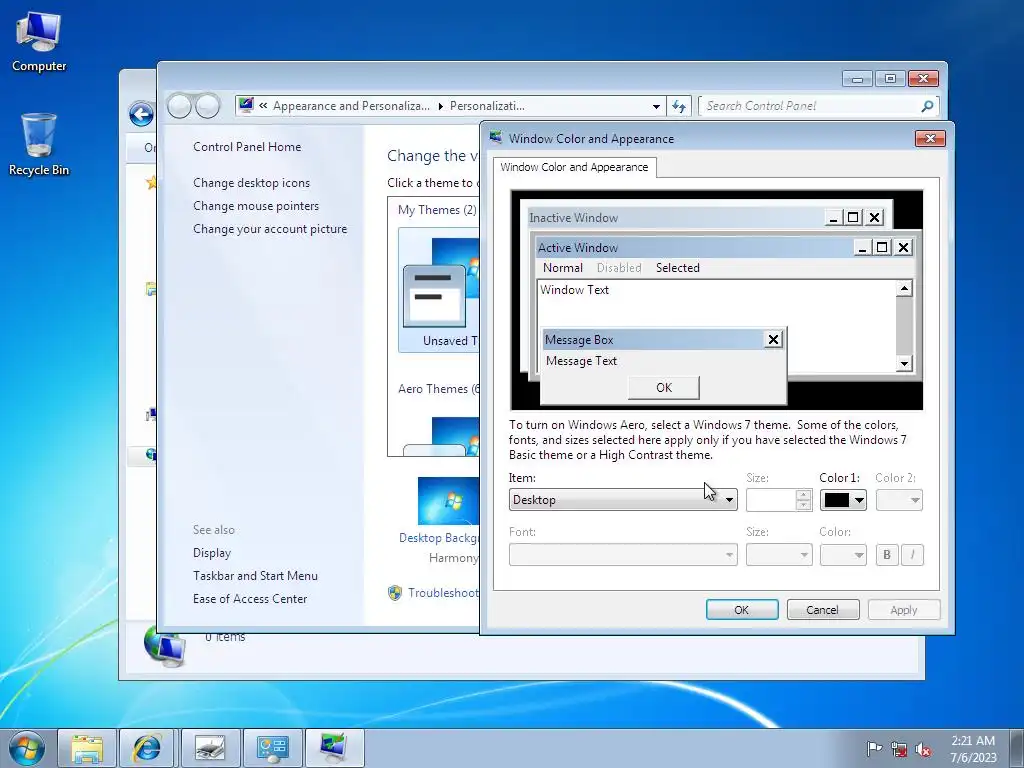
Task: Click the Window Color and Appearance title icon
Action: point(496,137)
